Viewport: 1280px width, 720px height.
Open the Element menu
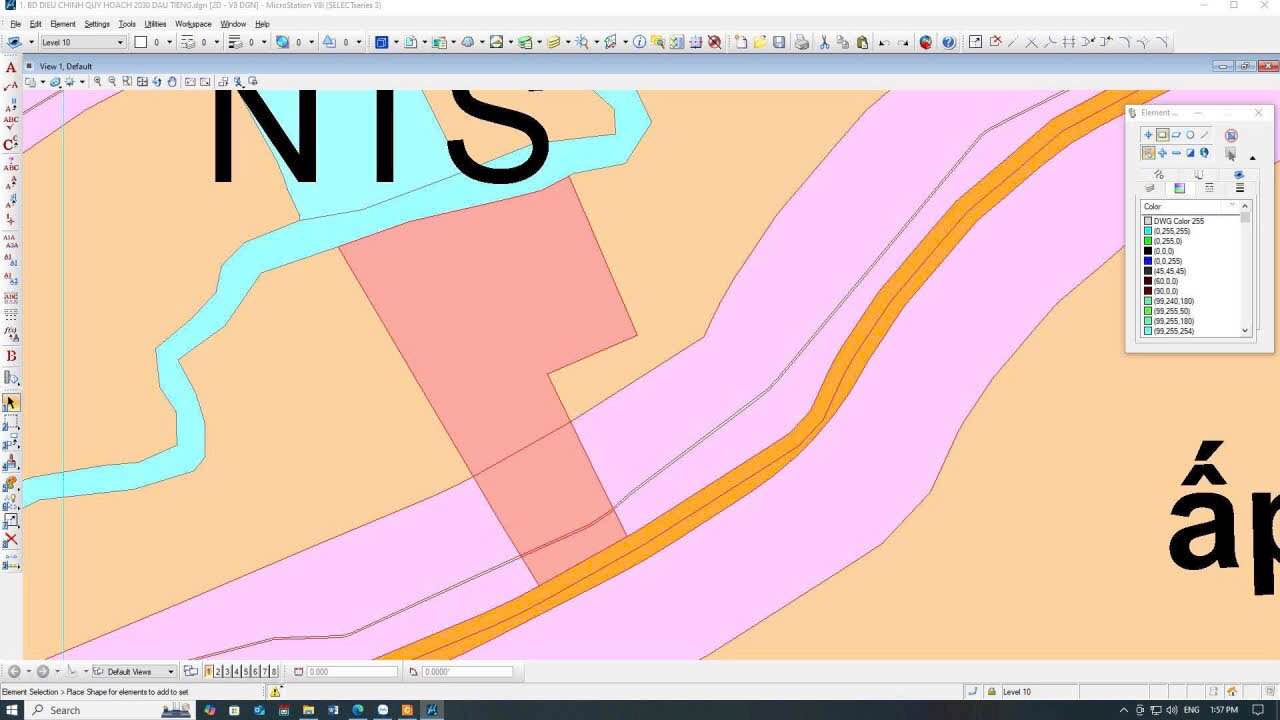pyautogui.click(x=62, y=24)
